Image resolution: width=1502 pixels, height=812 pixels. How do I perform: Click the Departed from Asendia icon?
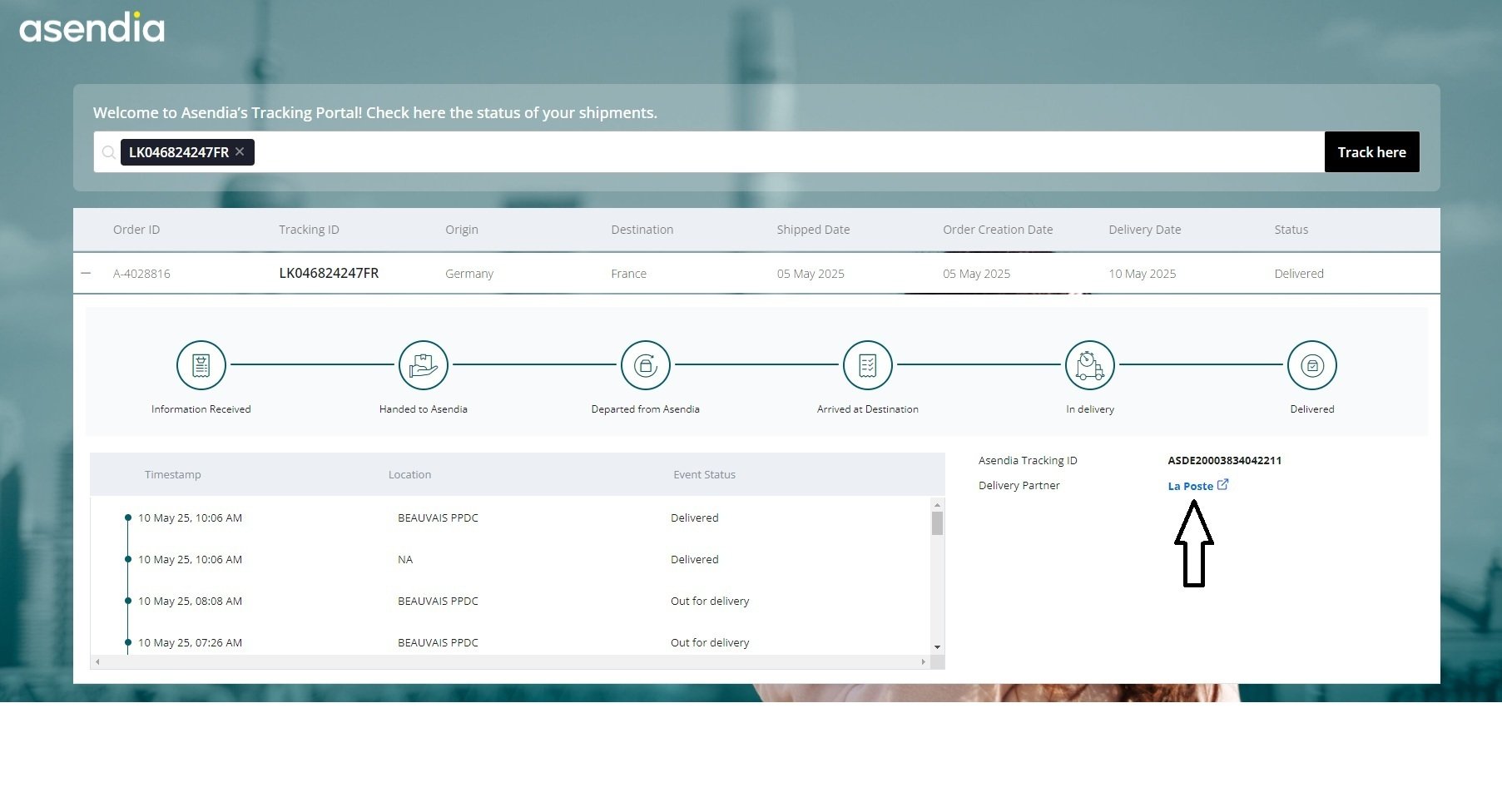pyautogui.click(x=645, y=365)
